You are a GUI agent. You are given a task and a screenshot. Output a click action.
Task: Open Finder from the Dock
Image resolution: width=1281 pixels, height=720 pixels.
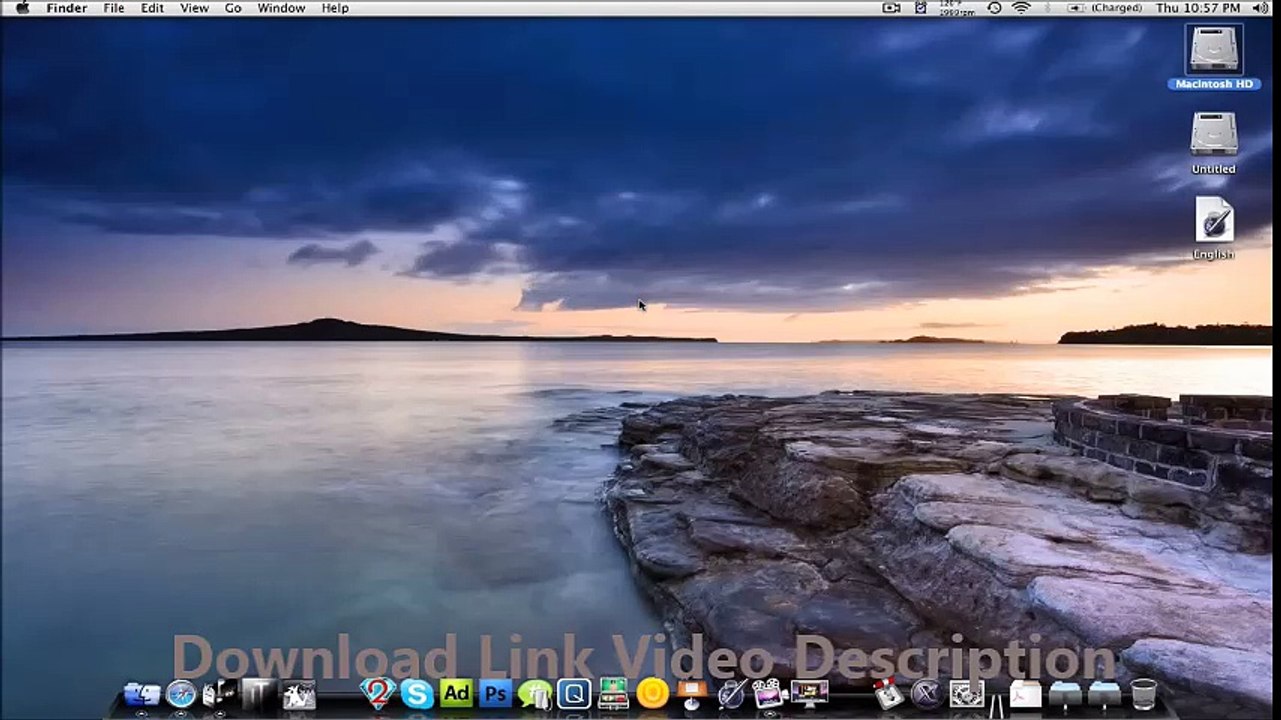(141, 694)
